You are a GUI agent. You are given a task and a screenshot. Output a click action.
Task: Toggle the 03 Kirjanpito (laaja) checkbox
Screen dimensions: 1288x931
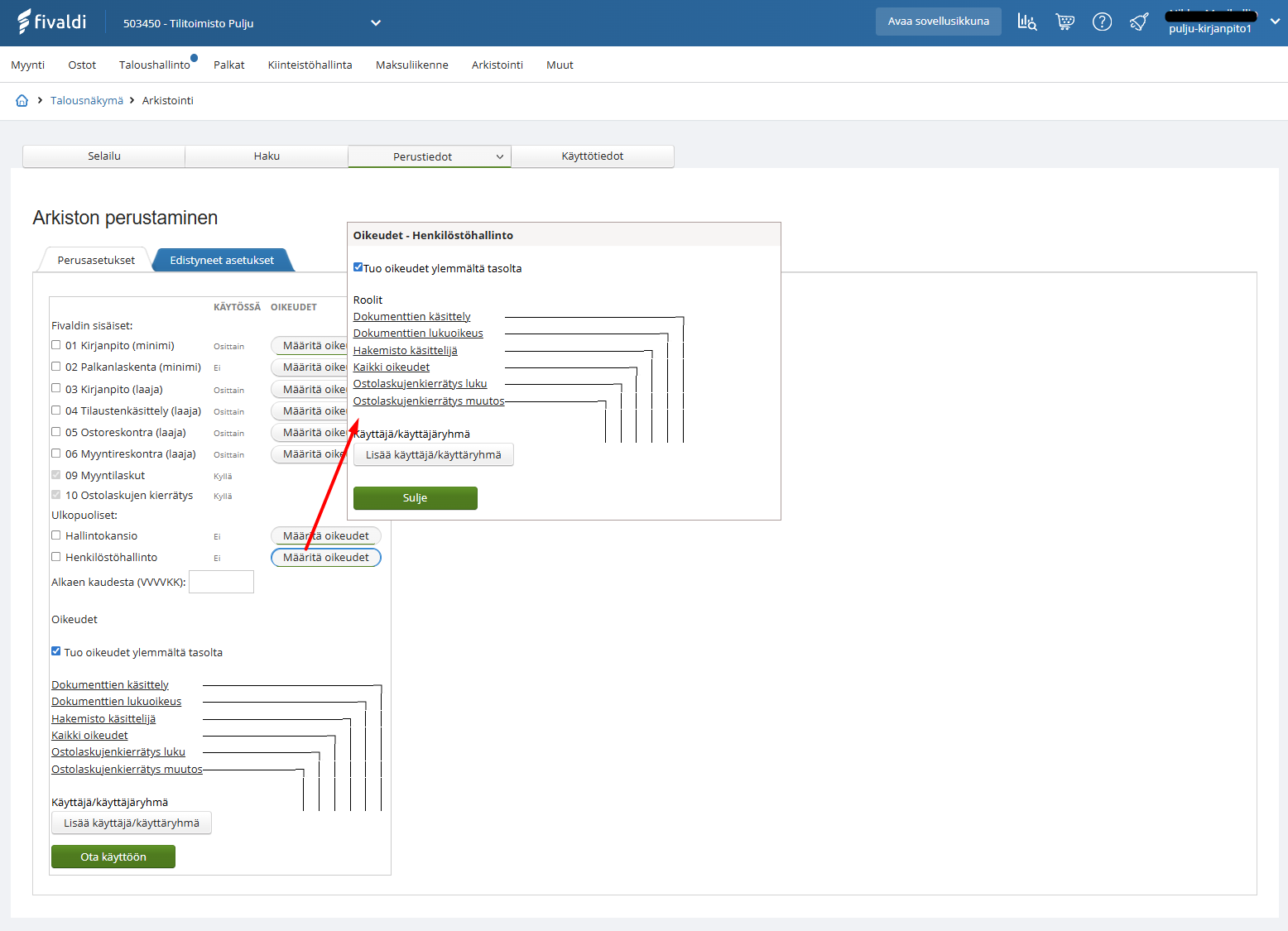tap(56, 388)
